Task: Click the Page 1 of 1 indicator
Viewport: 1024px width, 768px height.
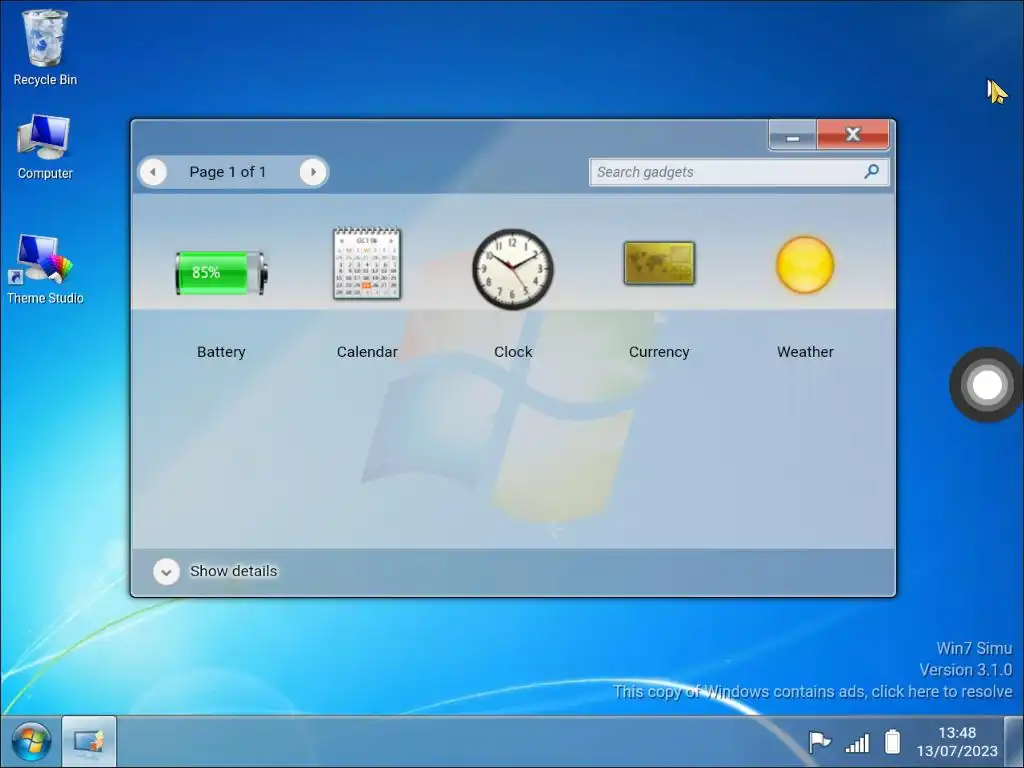Action: point(228,172)
